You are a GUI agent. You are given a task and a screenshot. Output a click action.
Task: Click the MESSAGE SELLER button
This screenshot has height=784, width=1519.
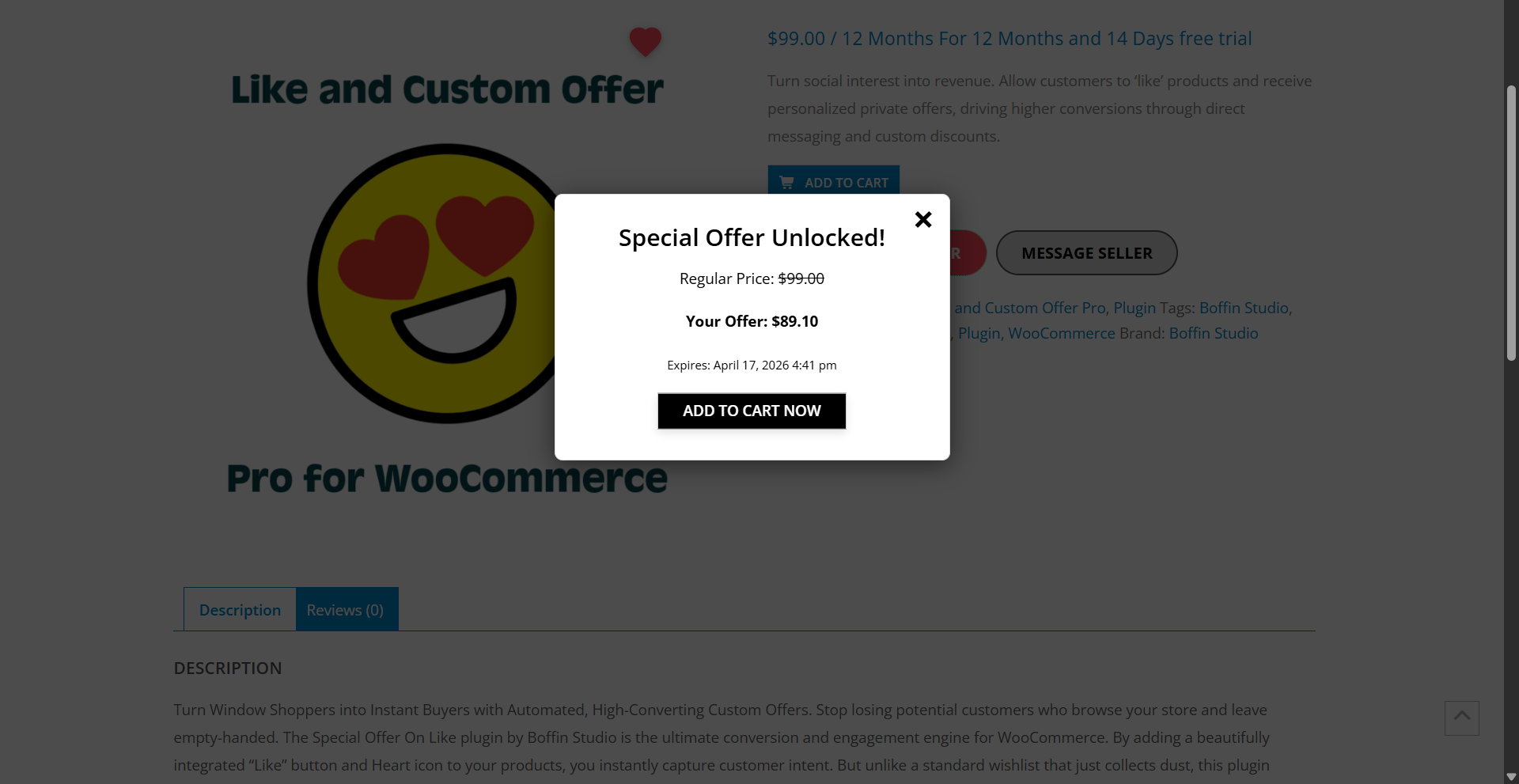(1086, 253)
